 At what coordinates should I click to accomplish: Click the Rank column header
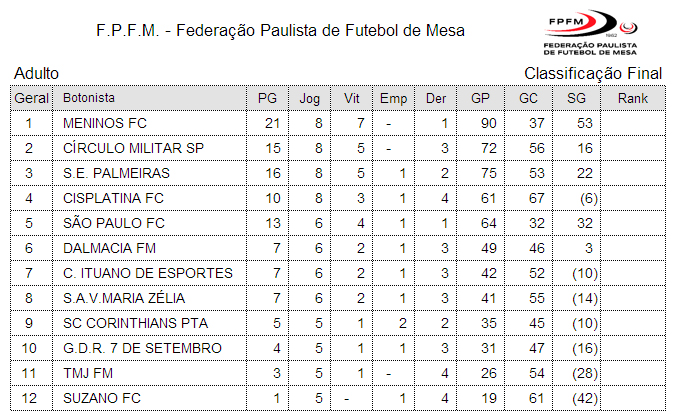coord(632,99)
